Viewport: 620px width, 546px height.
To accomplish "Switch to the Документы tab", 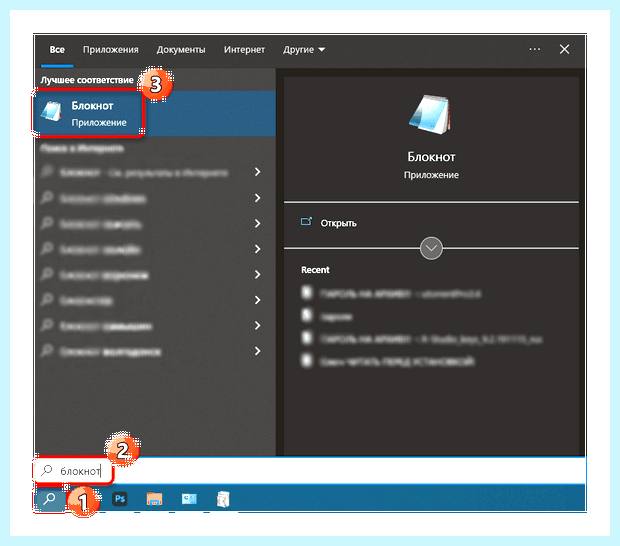I will coord(181,50).
